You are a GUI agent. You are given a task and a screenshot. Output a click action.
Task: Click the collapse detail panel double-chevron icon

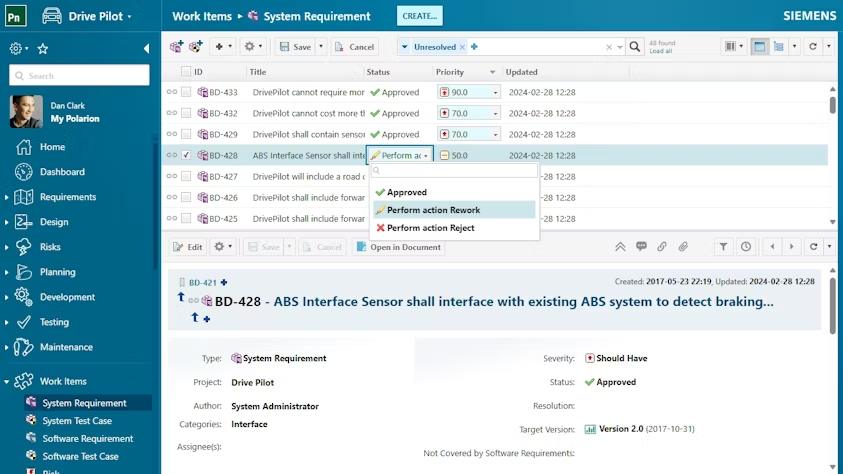pos(620,247)
